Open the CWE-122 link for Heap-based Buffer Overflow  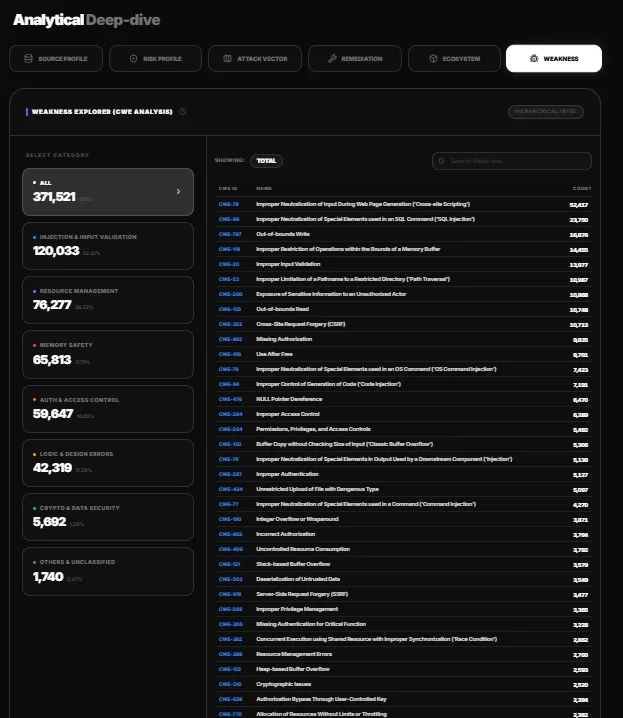pyautogui.click(x=230, y=669)
